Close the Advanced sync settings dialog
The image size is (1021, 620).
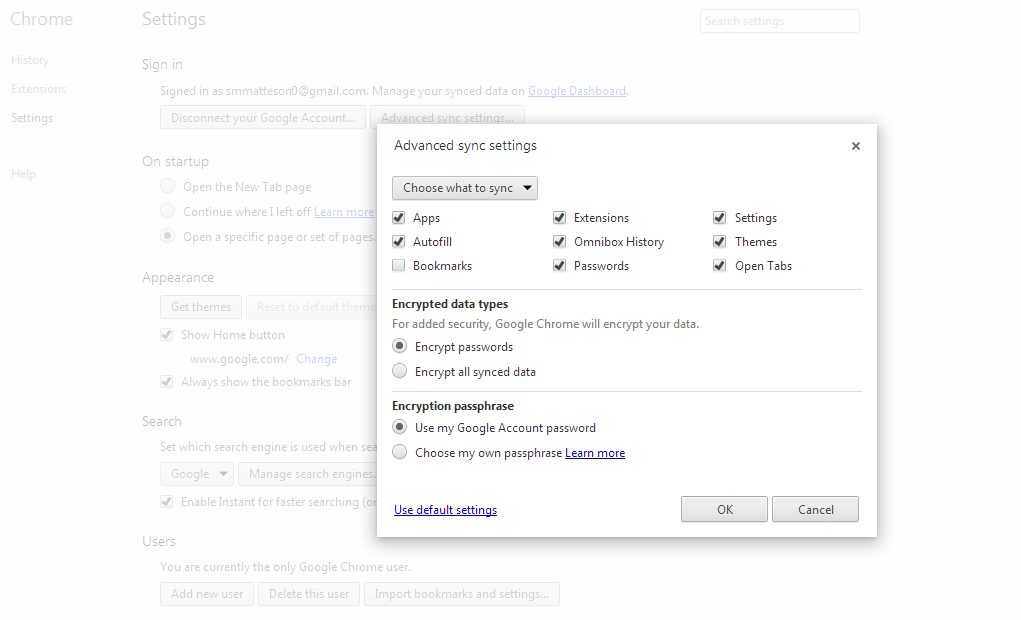[x=855, y=146]
